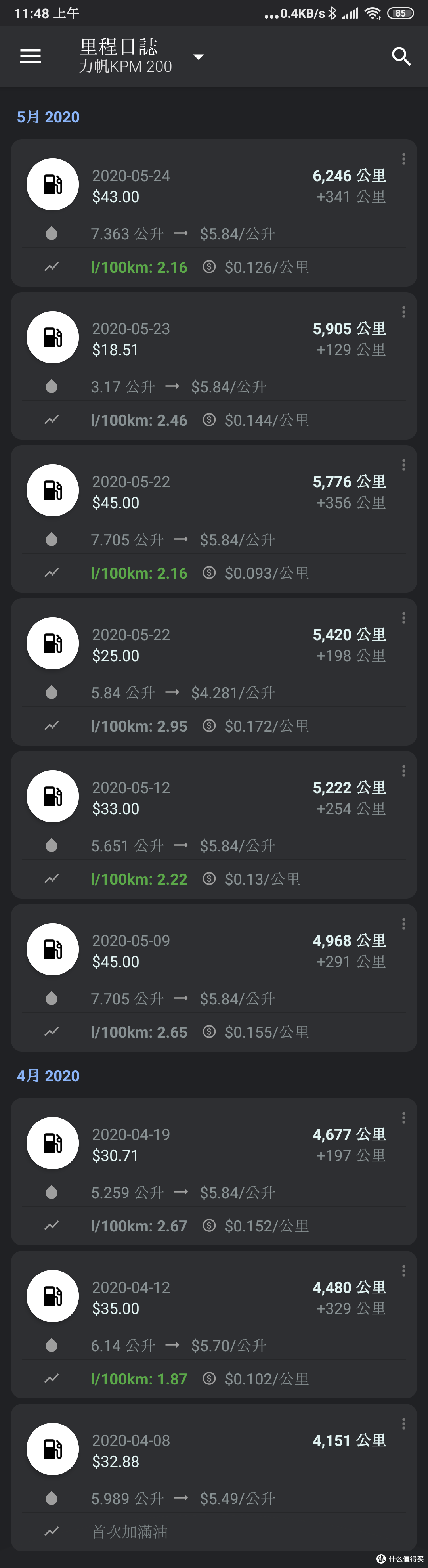Tap fuel pump icon of 2020-04-12 entry
The image size is (428, 1568).
coord(52,1296)
